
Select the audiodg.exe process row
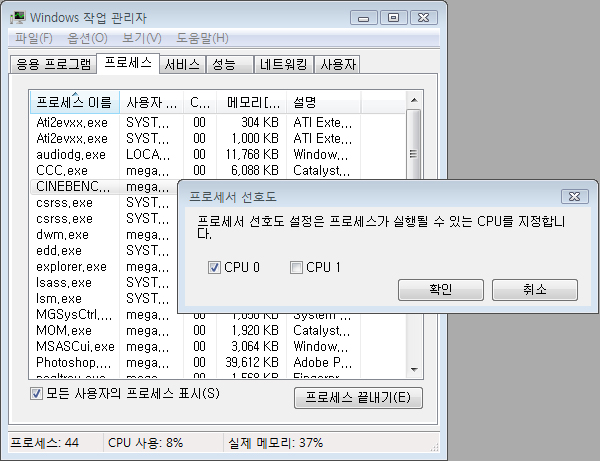[217, 155]
